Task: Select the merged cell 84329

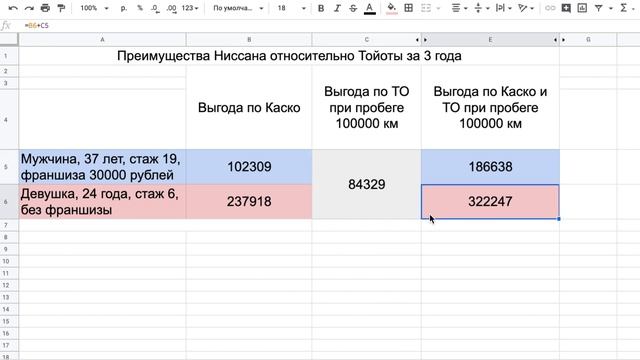Action: click(x=367, y=184)
